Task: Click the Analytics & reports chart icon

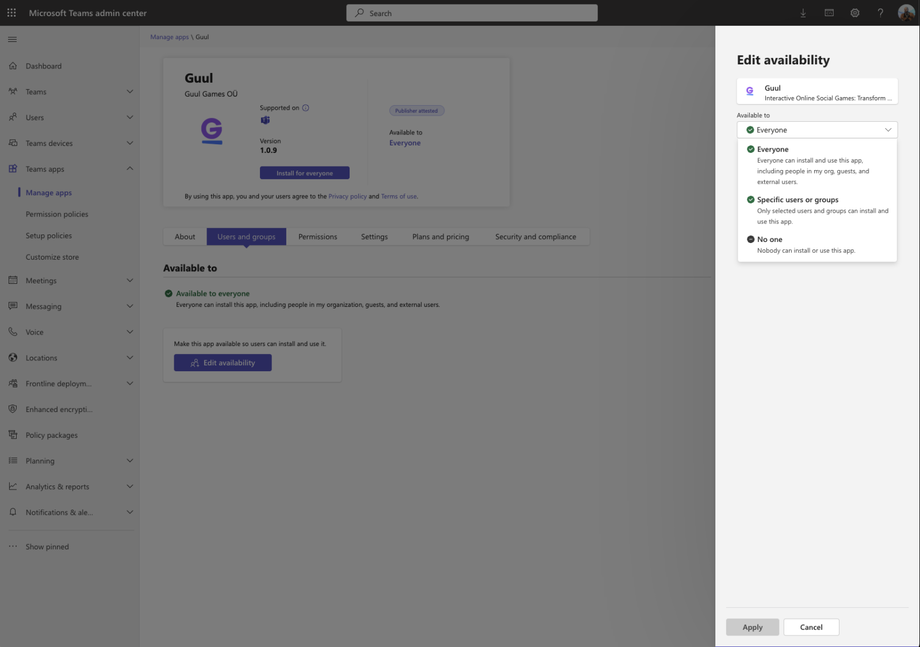Action: pyautogui.click(x=13, y=486)
